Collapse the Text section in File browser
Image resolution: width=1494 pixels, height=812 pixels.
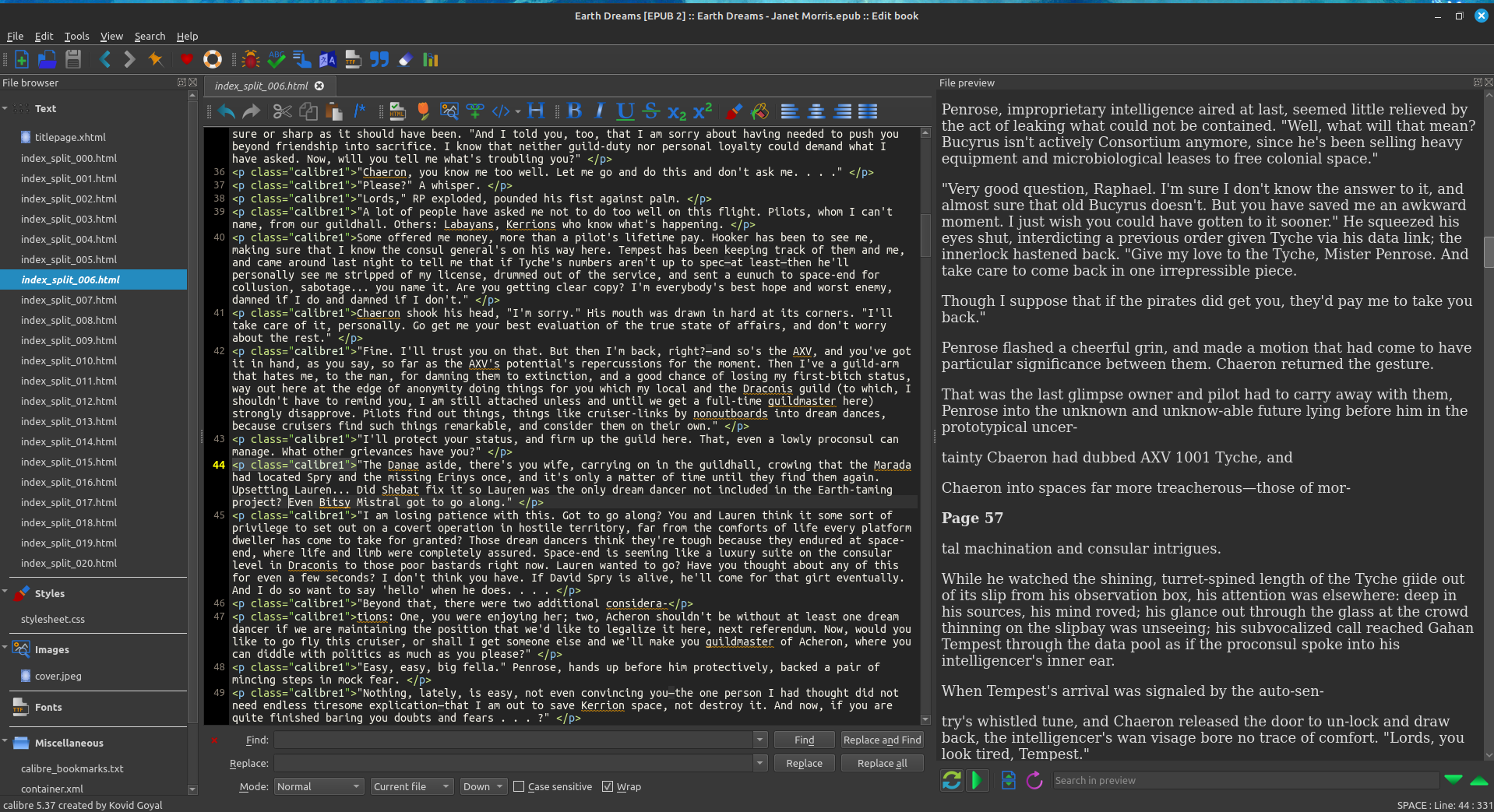pyautogui.click(x=5, y=108)
